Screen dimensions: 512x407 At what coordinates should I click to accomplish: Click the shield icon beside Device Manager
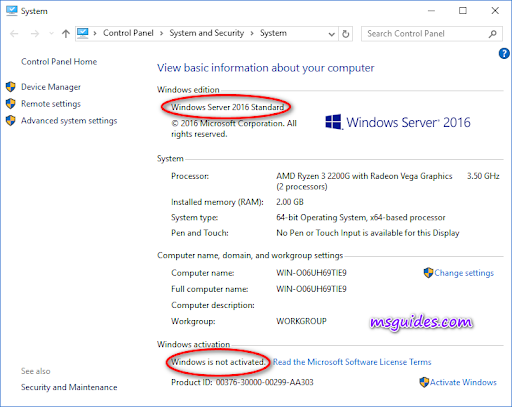click(11, 87)
